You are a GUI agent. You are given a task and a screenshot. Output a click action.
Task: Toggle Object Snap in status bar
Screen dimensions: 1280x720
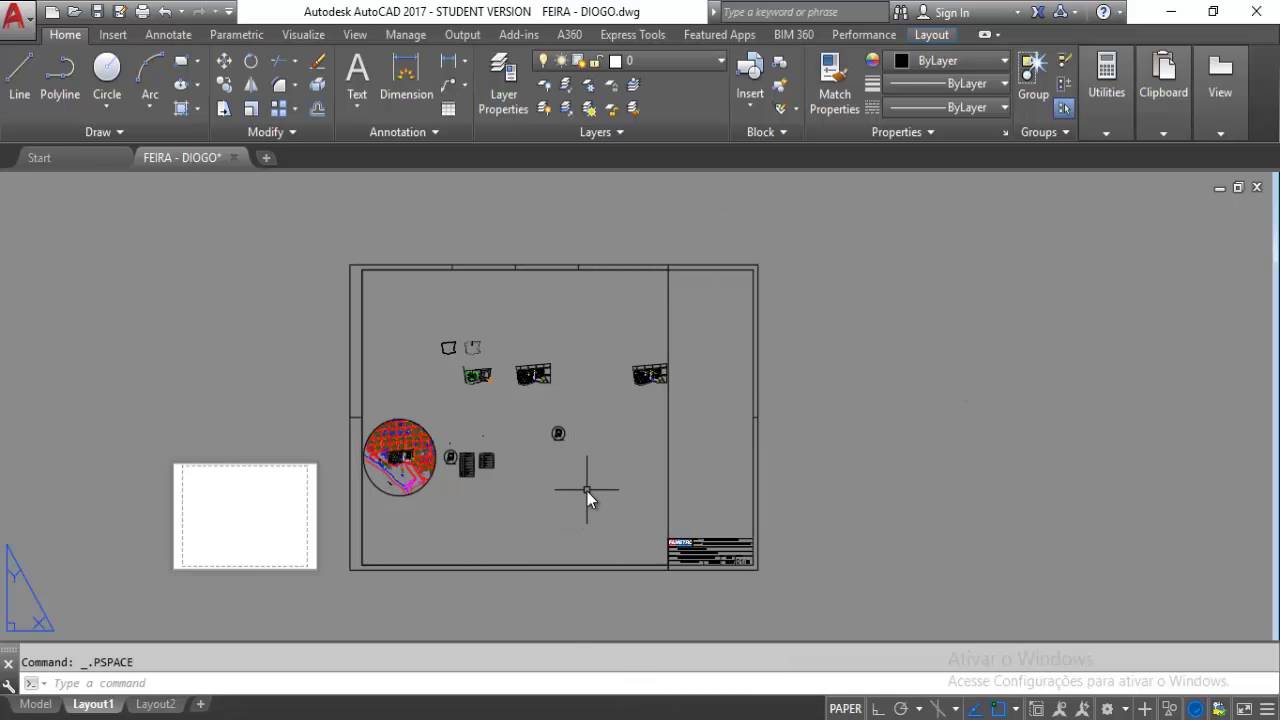(998, 709)
